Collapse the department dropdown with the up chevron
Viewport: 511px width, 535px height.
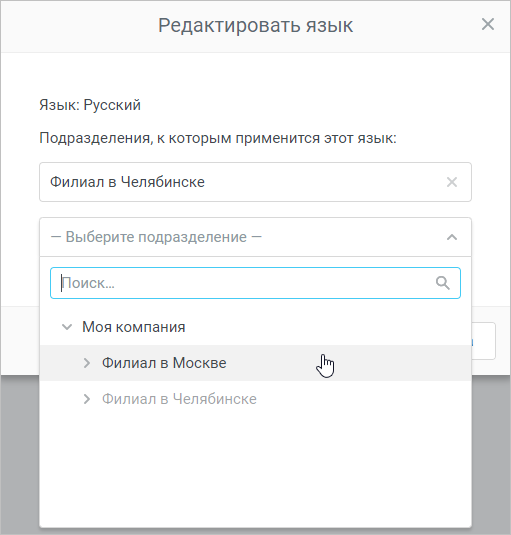pos(452,237)
